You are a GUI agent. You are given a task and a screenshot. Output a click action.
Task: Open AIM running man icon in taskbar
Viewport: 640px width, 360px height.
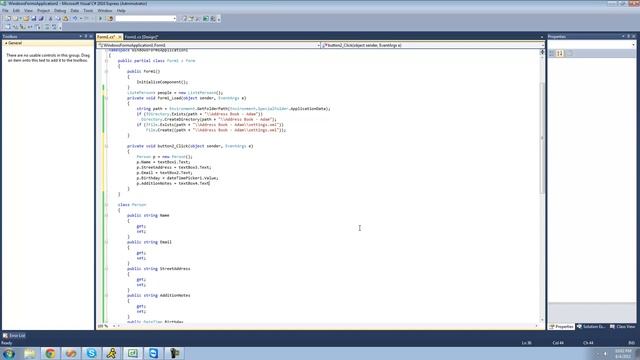[112, 353]
